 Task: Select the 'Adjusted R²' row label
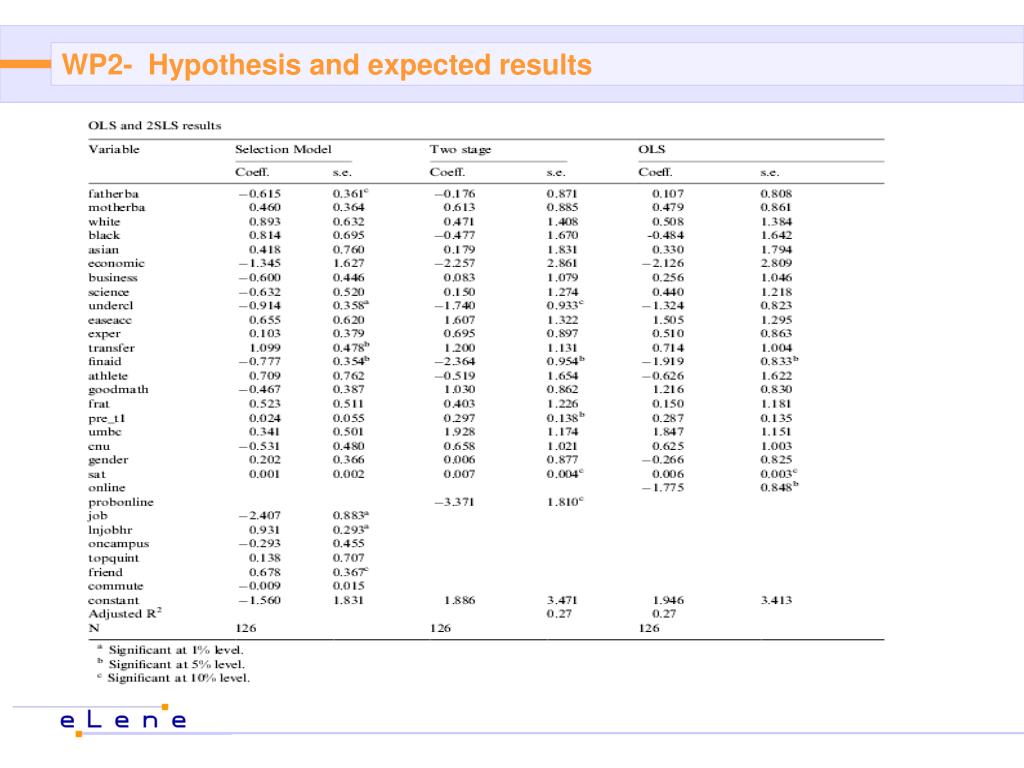(125, 614)
